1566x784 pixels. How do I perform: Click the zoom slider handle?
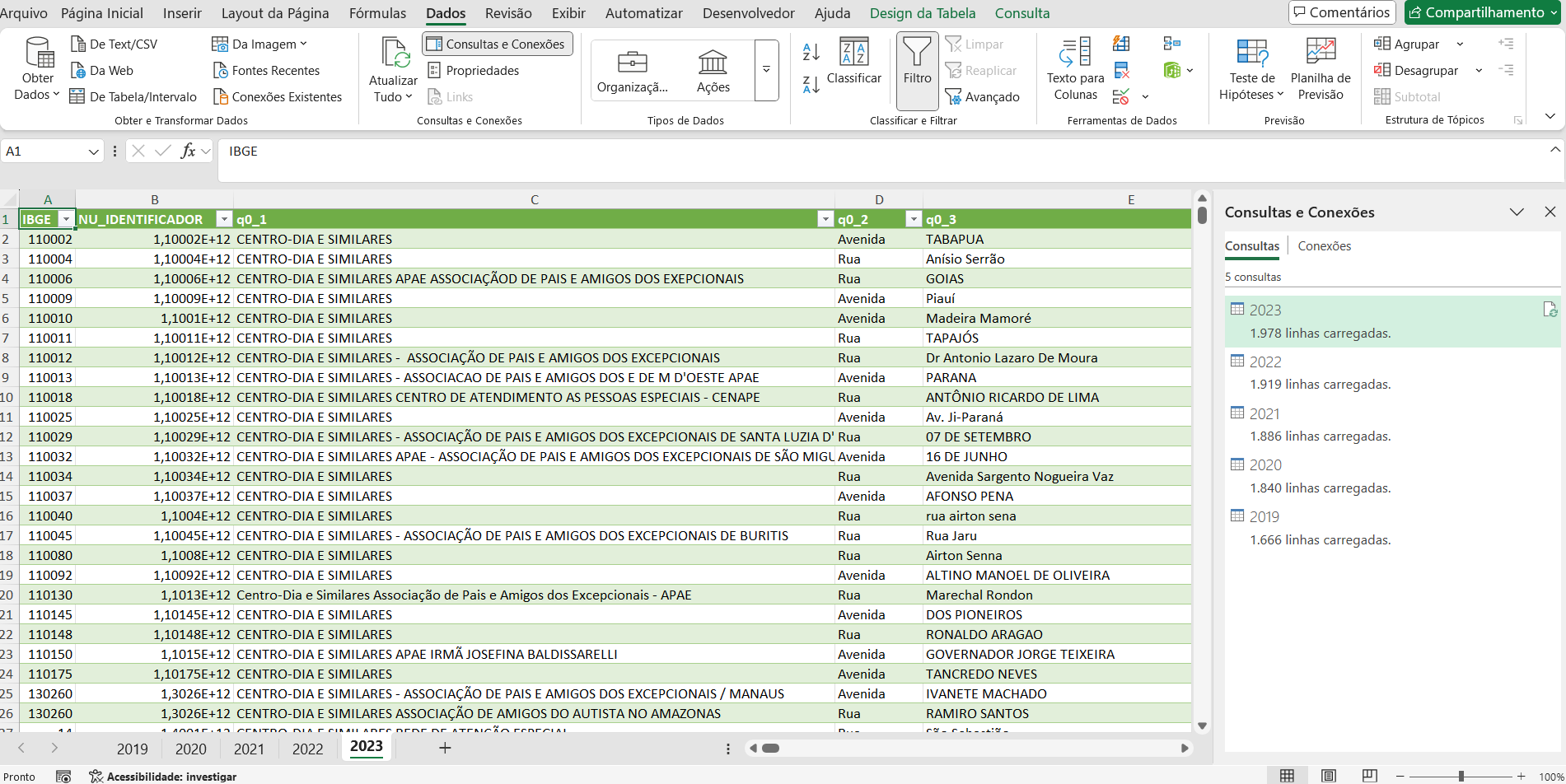point(1461,776)
